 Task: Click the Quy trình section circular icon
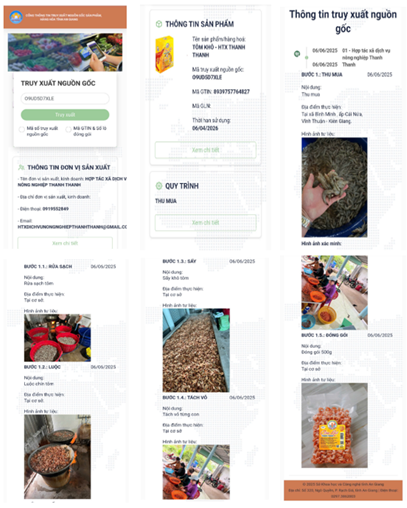coord(159,186)
